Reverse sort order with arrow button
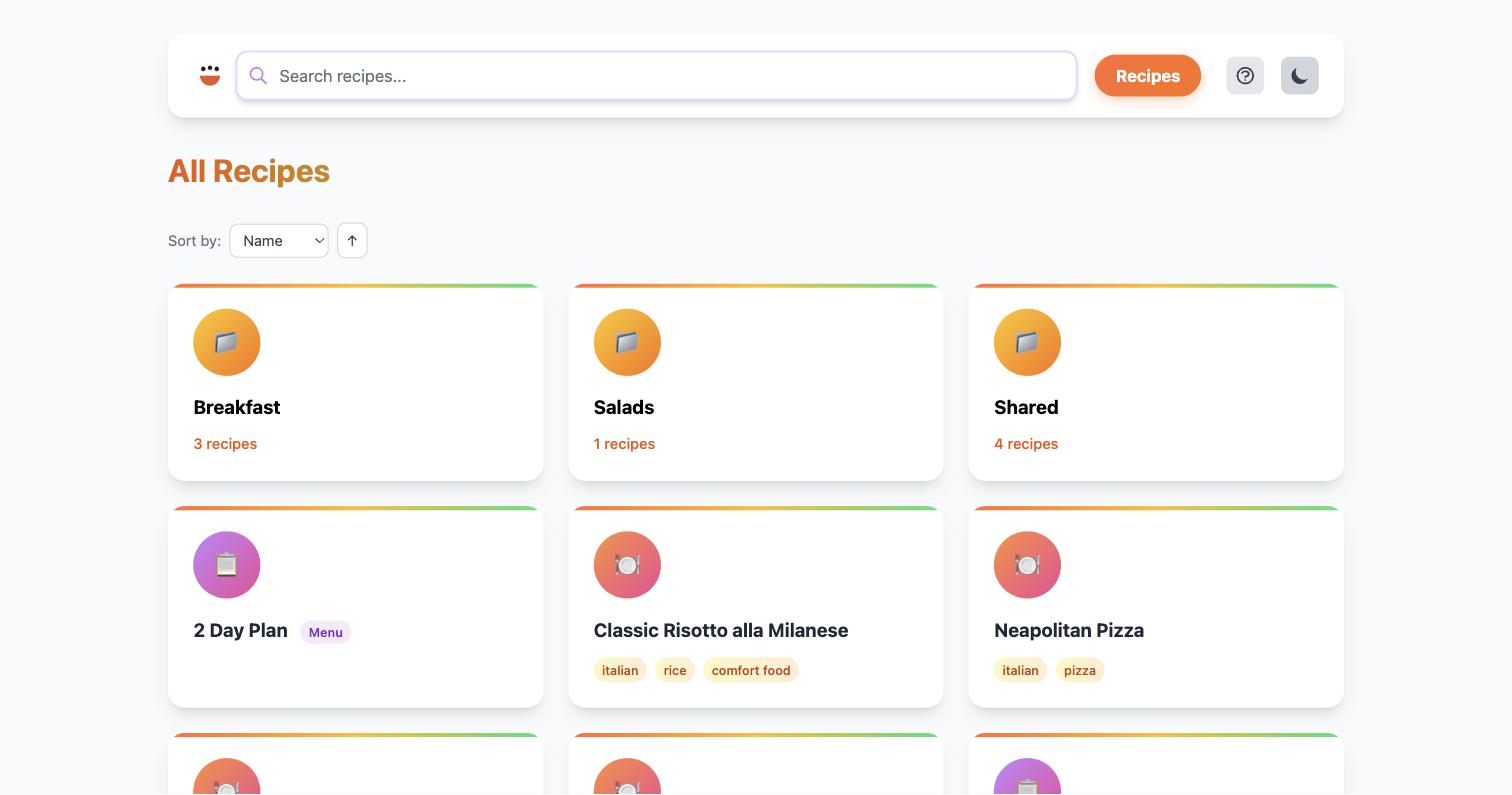 tap(352, 240)
